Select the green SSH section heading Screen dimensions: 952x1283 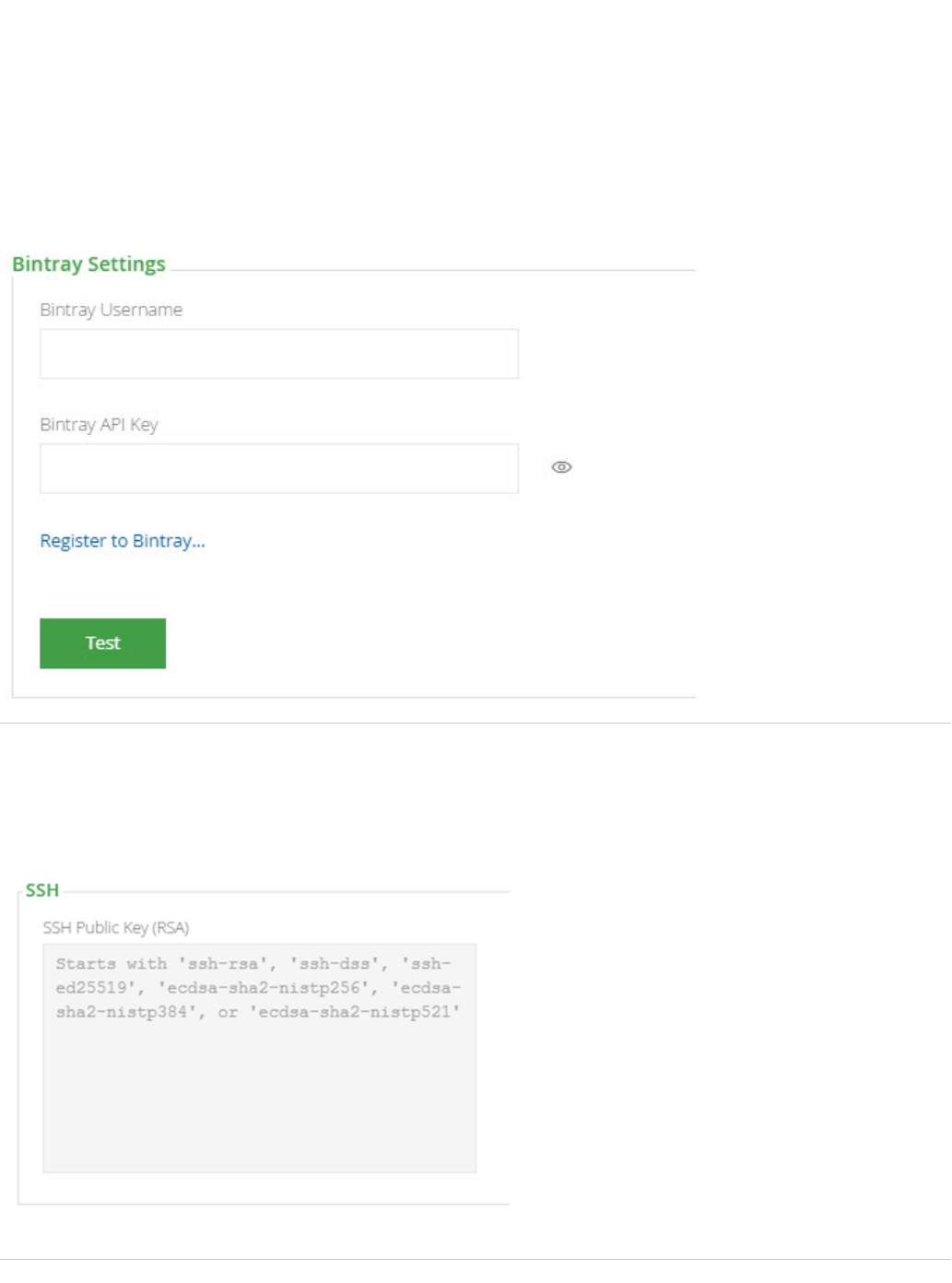pyautogui.click(x=42, y=890)
